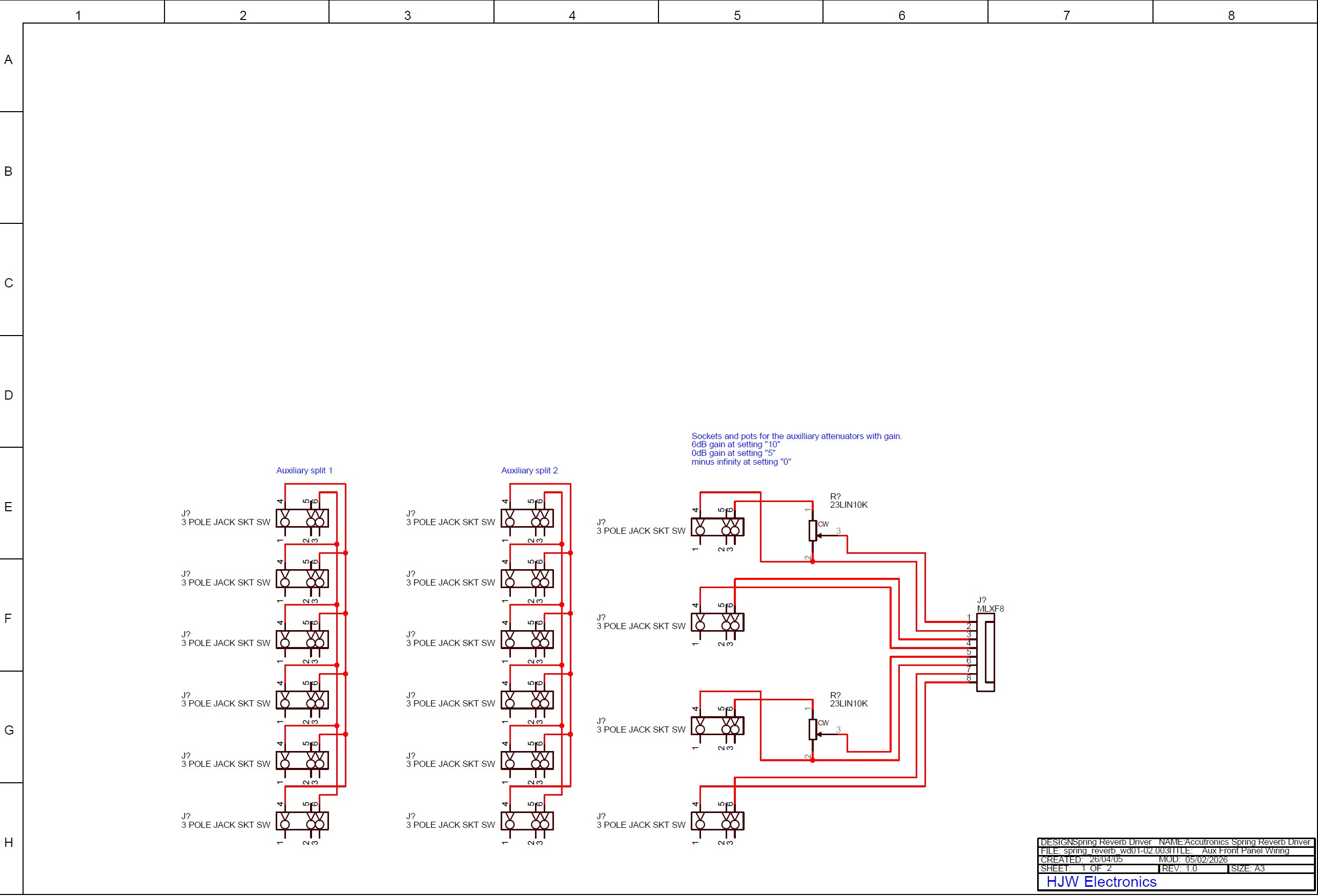Click the Auxiliary split 2 label
Image resolution: width=1318 pixels, height=896 pixels.
tap(530, 470)
